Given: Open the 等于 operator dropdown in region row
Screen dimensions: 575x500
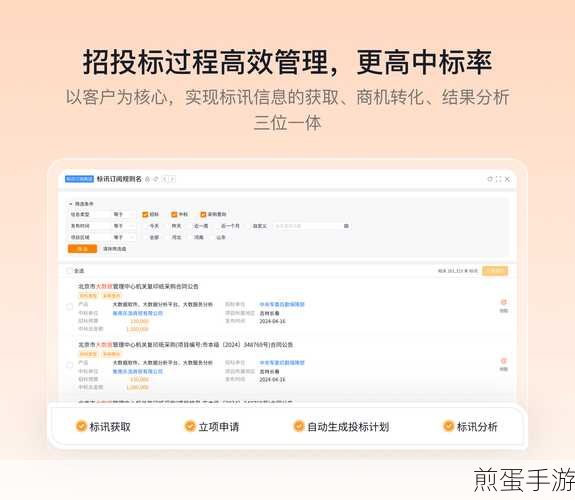Looking at the screenshot, I should click(x=123, y=237).
